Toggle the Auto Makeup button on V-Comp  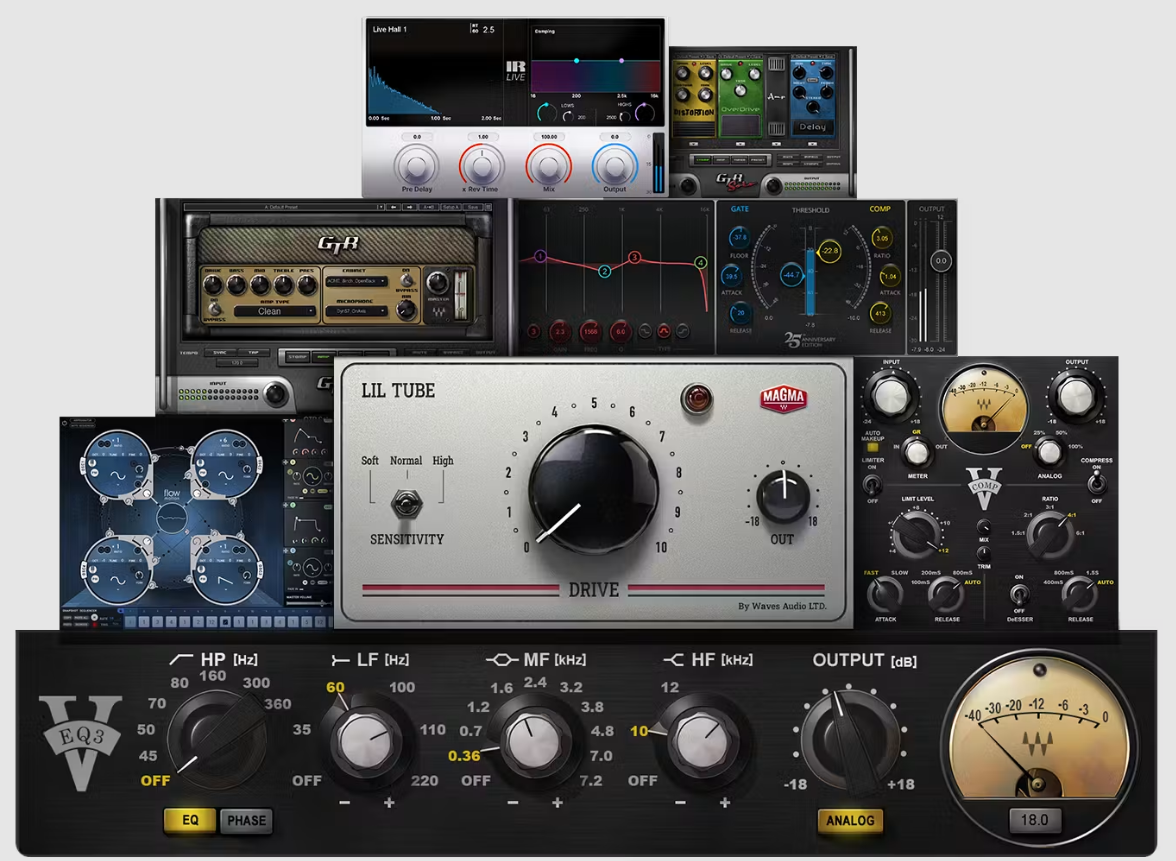(872, 447)
